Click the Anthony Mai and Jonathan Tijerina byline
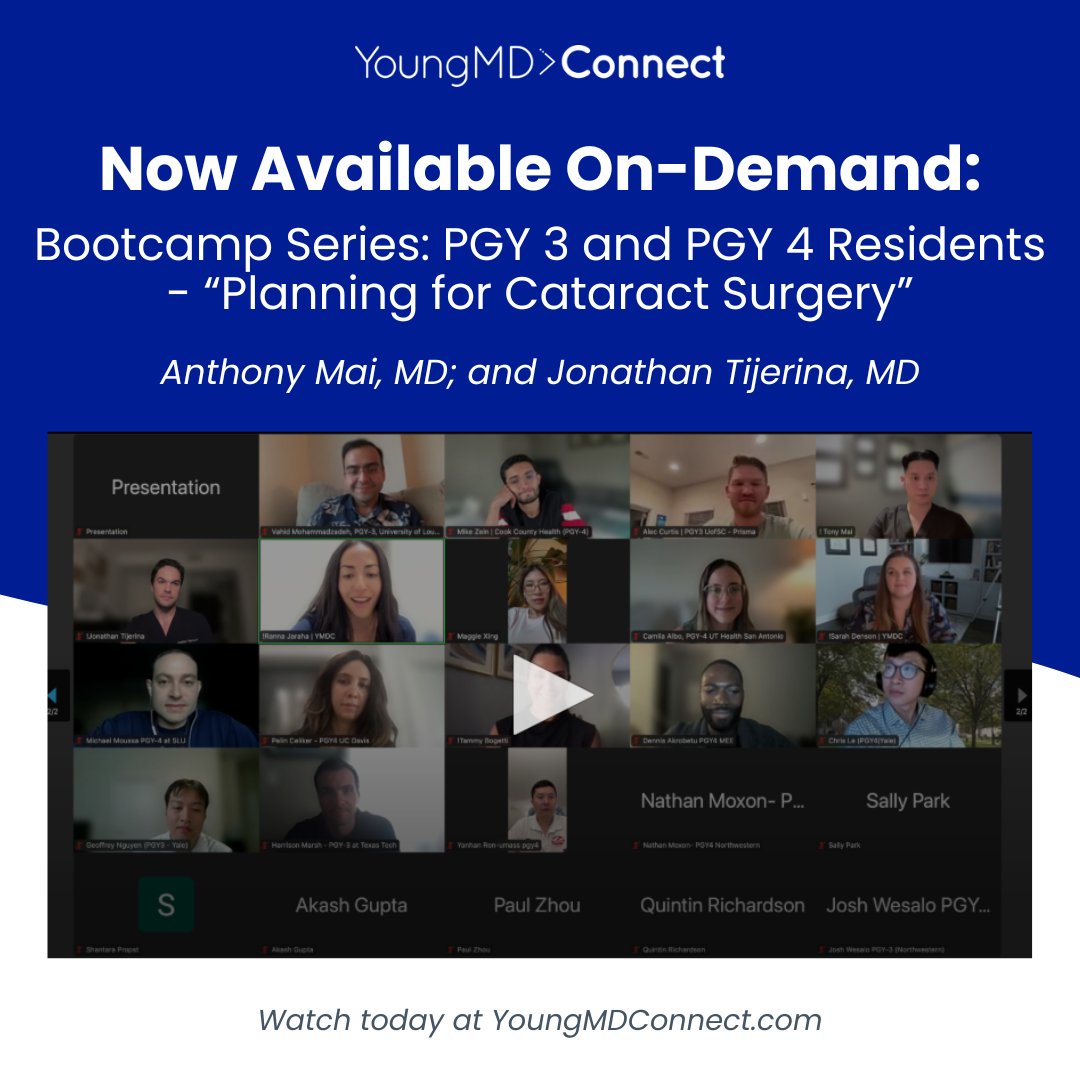The width and height of the screenshot is (1080, 1080). pyautogui.click(x=540, y=373)
